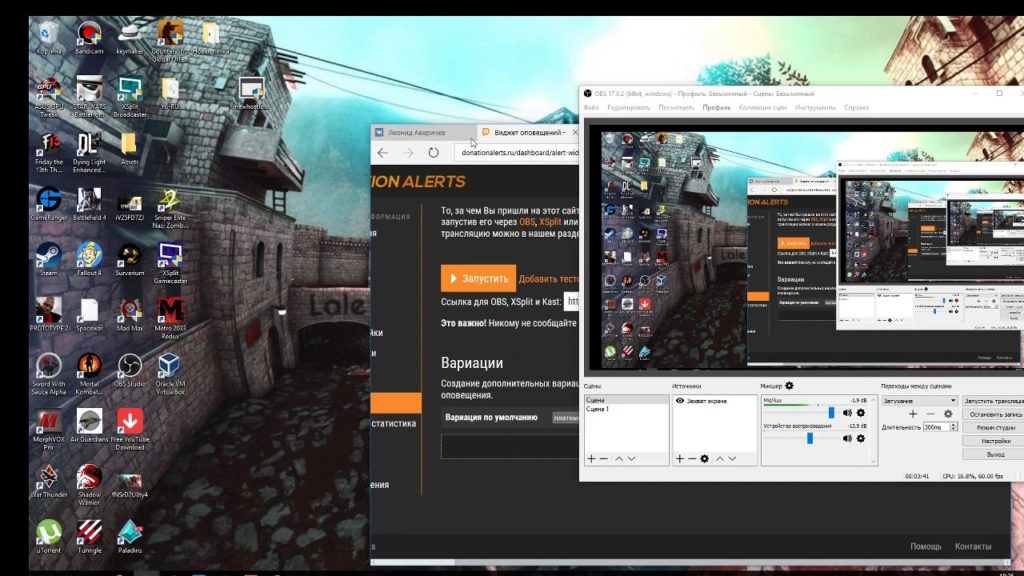Click the browser horizontal scrollbar
This screenshot has width=1024, height=576.
(413, 562)
